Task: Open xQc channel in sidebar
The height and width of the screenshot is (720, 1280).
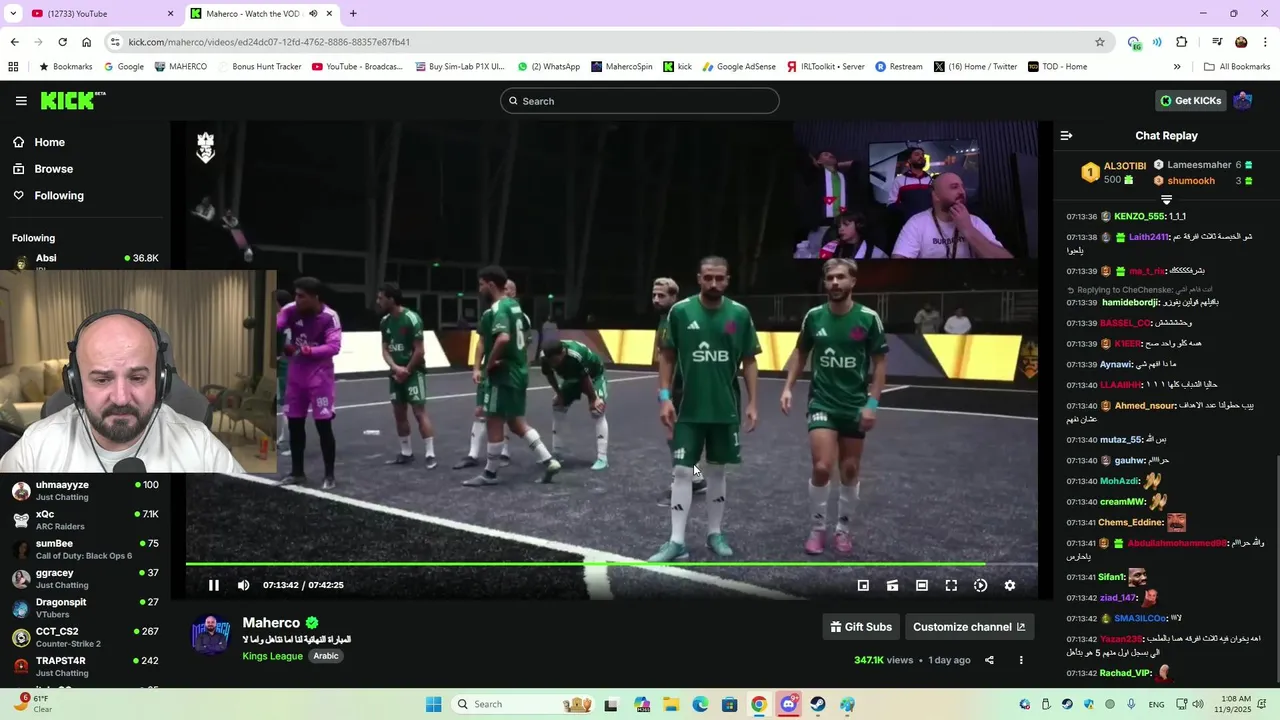Action: (x=85, y=520)
